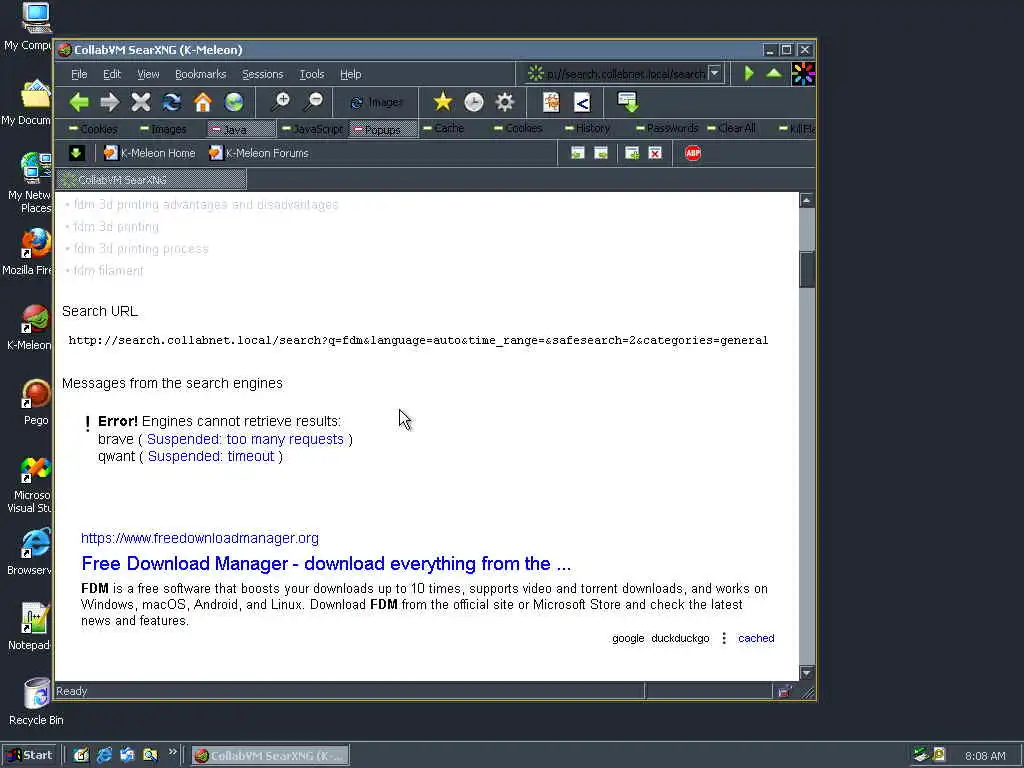Open the Sessions menu
This screenshot has height=768, width=1024.
pos(263,74)
